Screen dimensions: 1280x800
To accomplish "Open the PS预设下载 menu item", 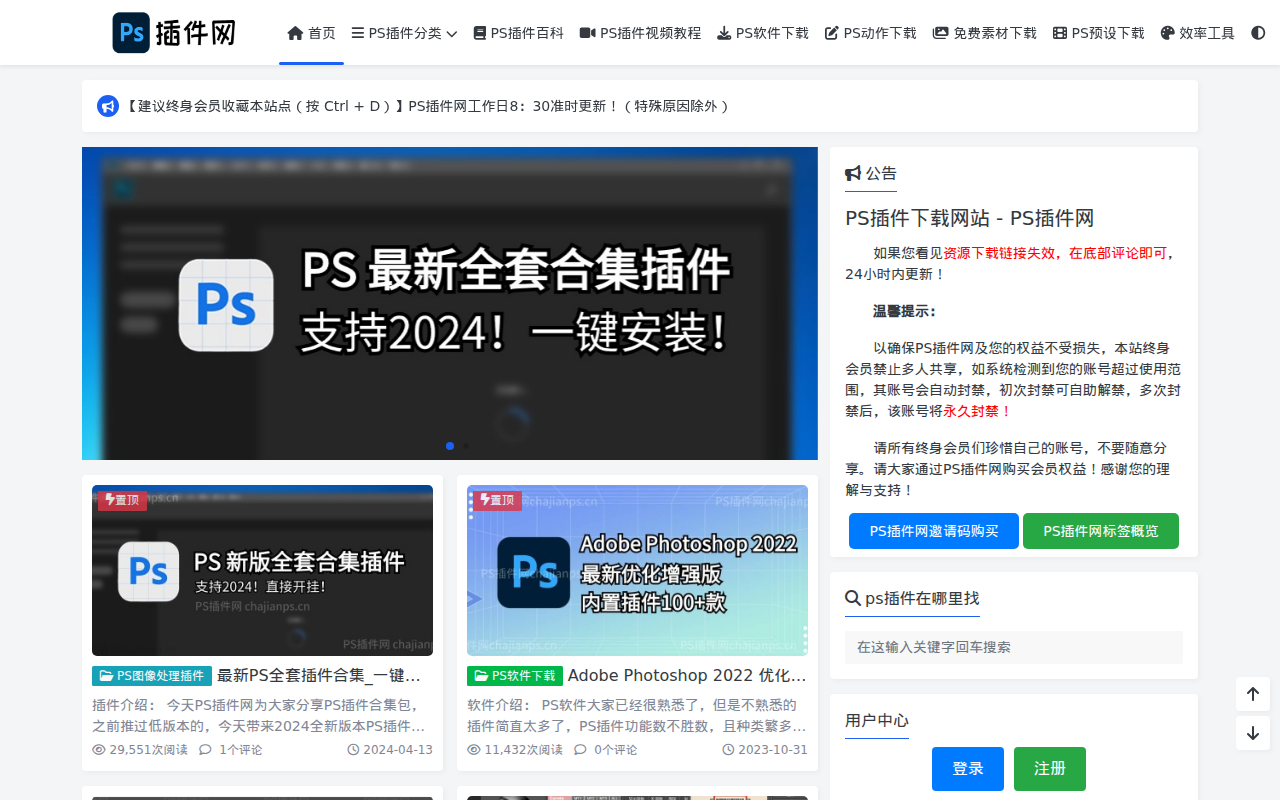I will click(1098, 33).
